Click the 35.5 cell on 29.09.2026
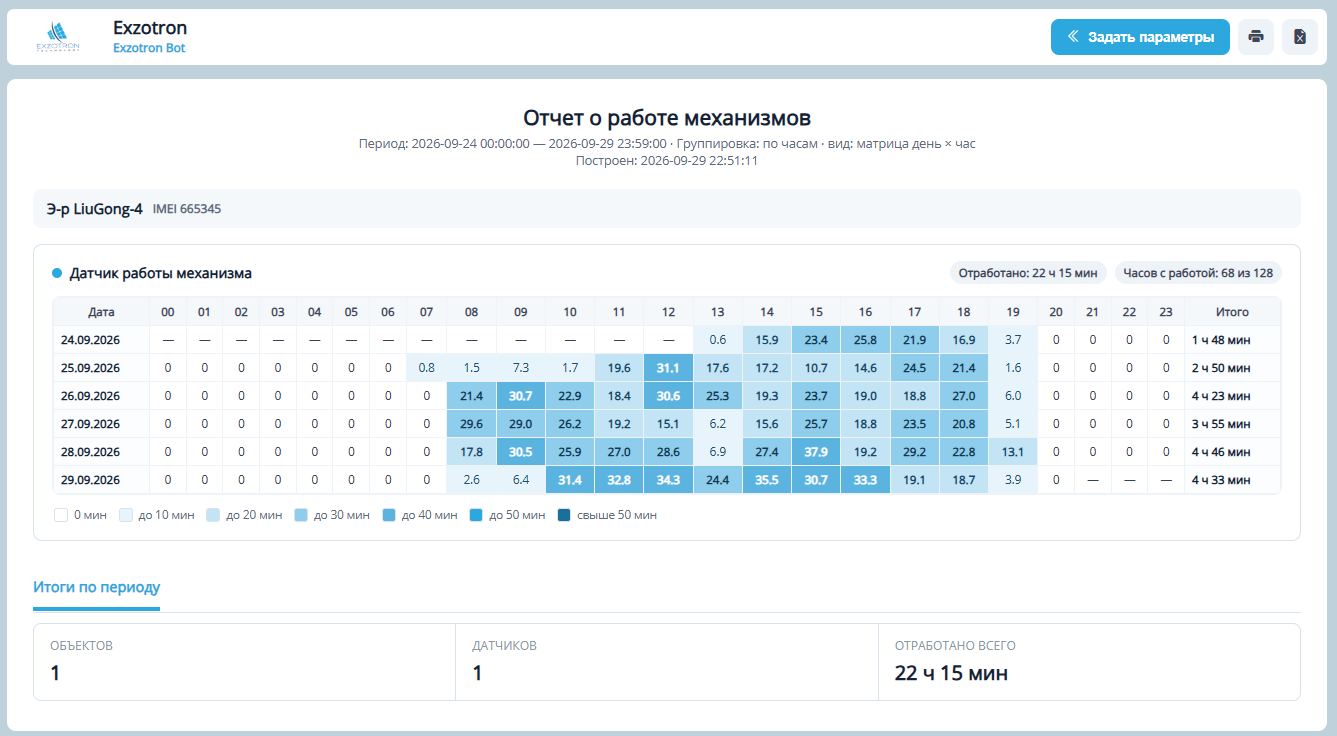1337x736 pixels. (x=767, y=480)
